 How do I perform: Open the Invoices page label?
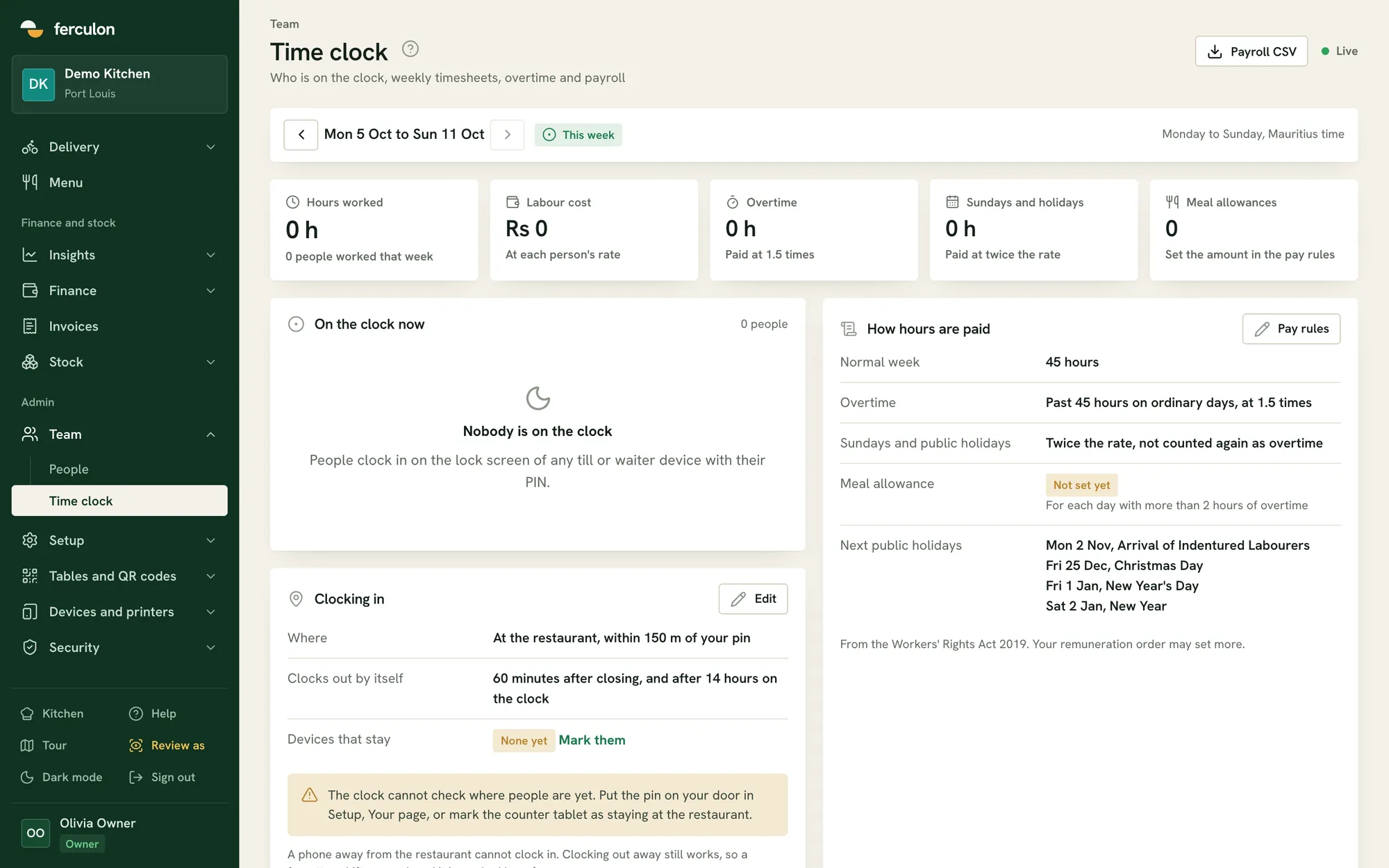click(74, 326)
